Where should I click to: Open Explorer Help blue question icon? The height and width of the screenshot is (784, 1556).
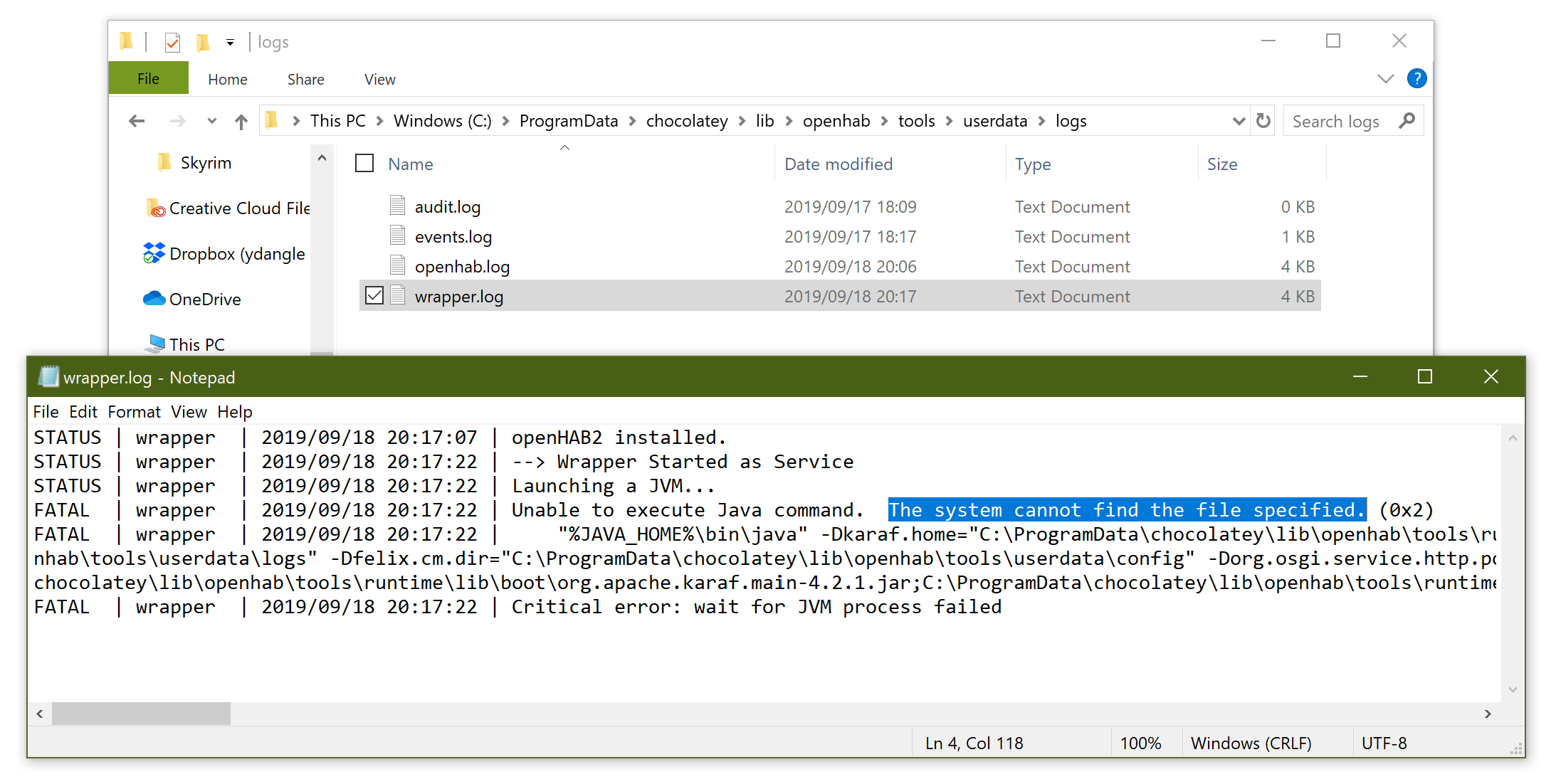click(1416, 78)
